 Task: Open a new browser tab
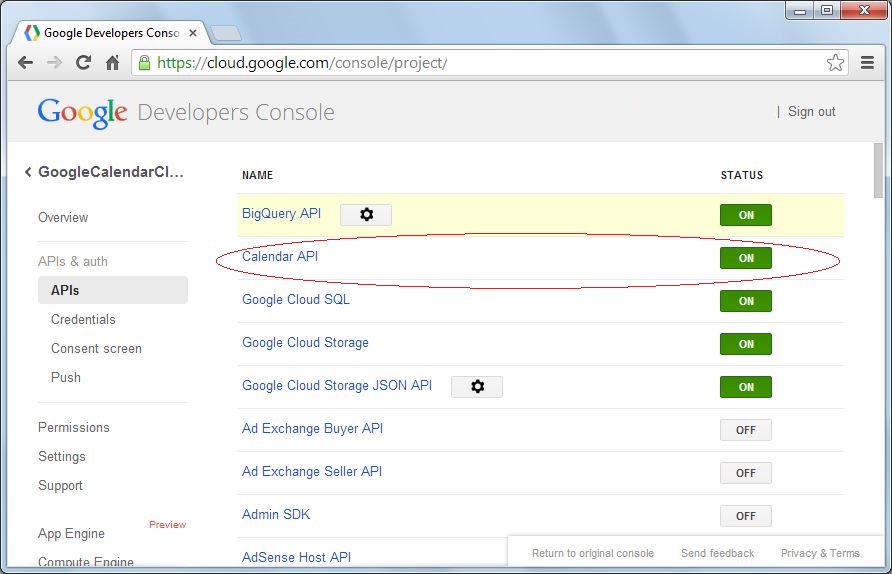click(226, 34)
